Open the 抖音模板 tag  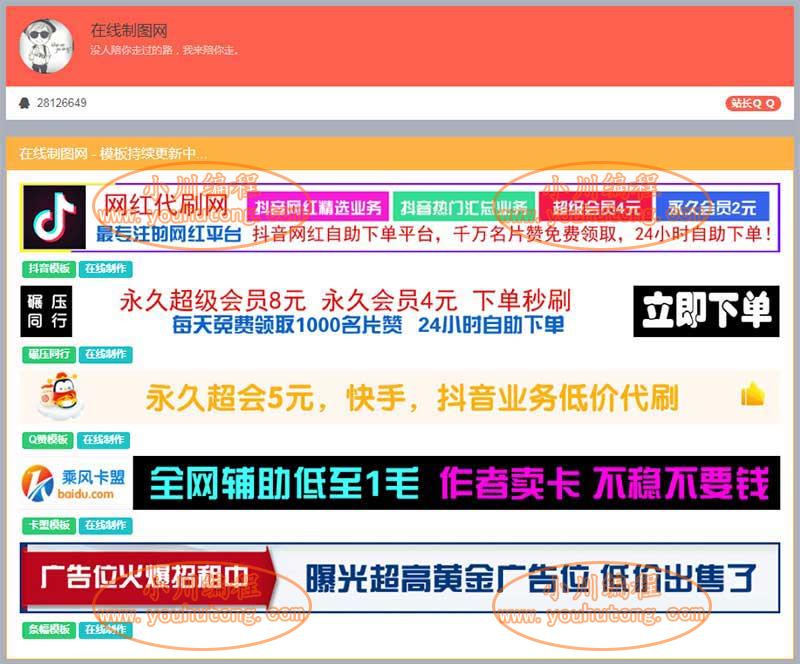(x=49, y=269)
